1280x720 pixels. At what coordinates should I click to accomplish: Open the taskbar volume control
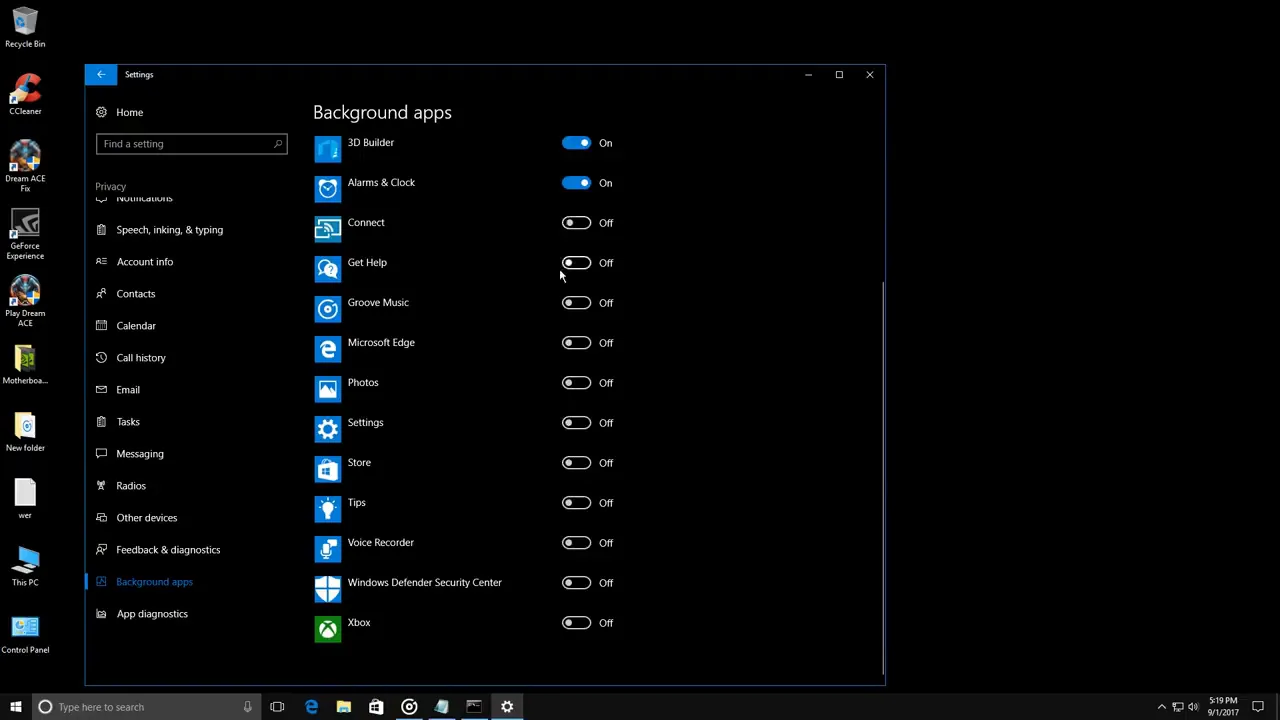click(1193, 707)
